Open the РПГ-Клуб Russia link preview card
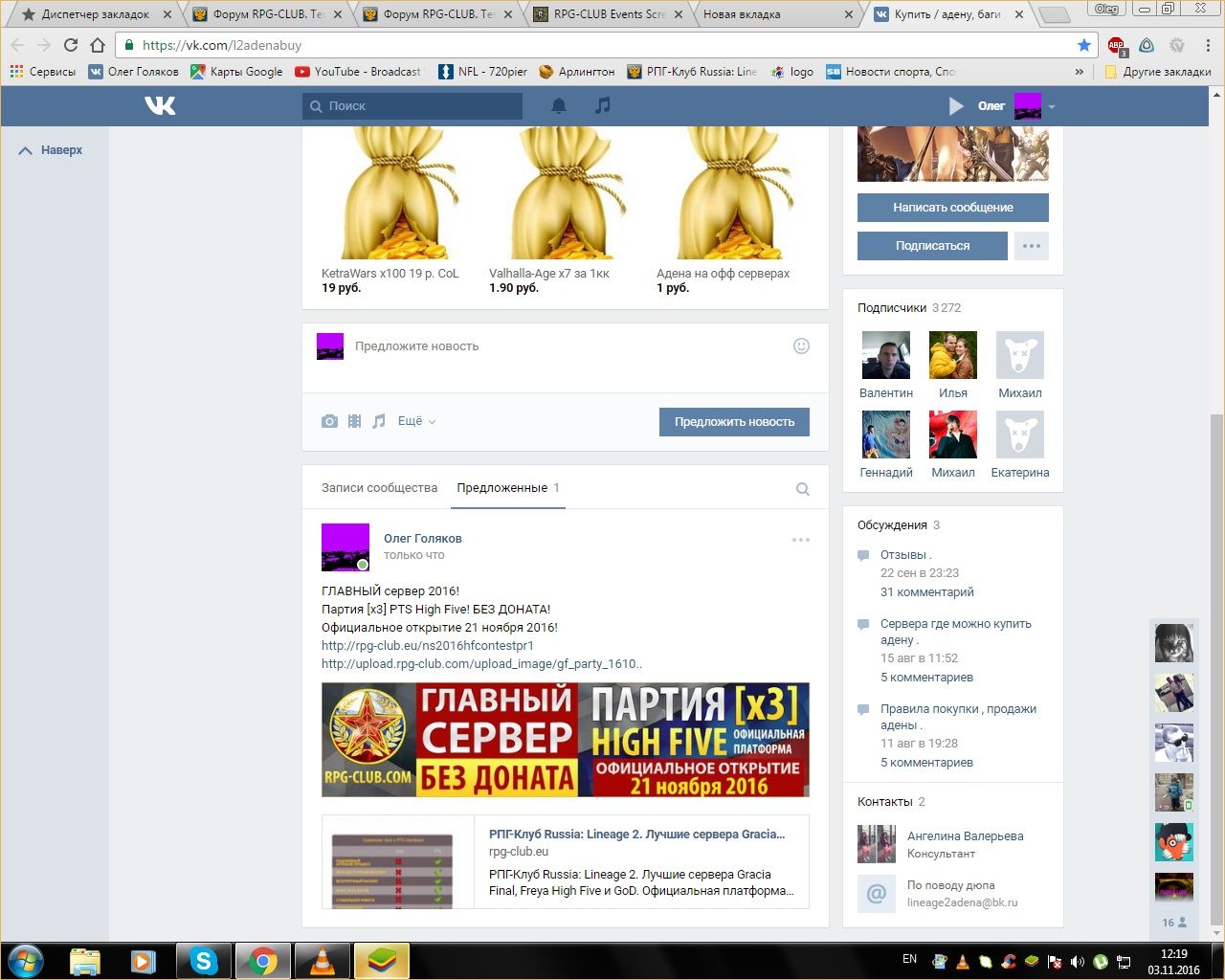1225x980 pixels. pos(566,861)
